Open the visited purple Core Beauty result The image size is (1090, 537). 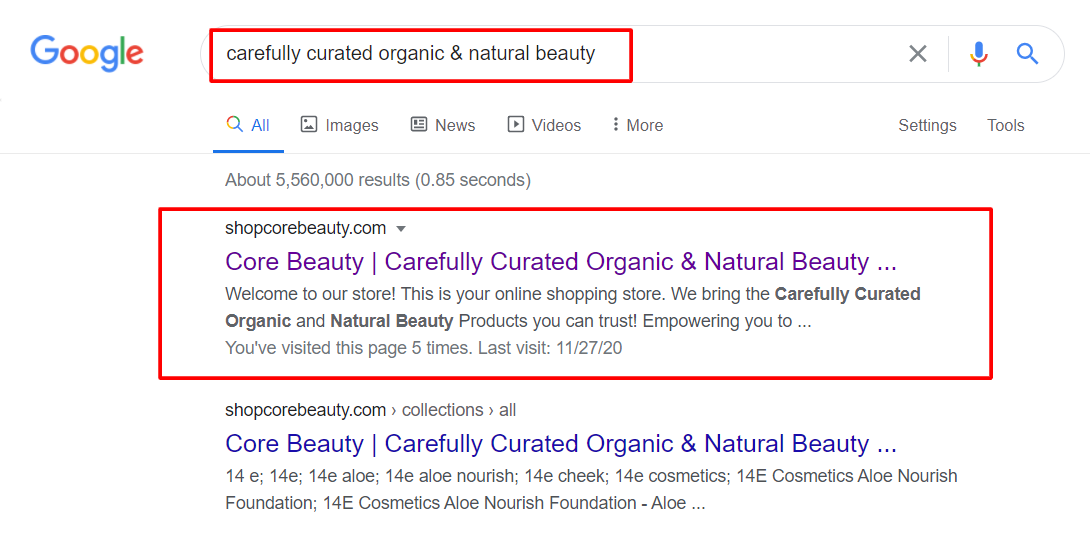pyautogui.click(x=561, y=262)
